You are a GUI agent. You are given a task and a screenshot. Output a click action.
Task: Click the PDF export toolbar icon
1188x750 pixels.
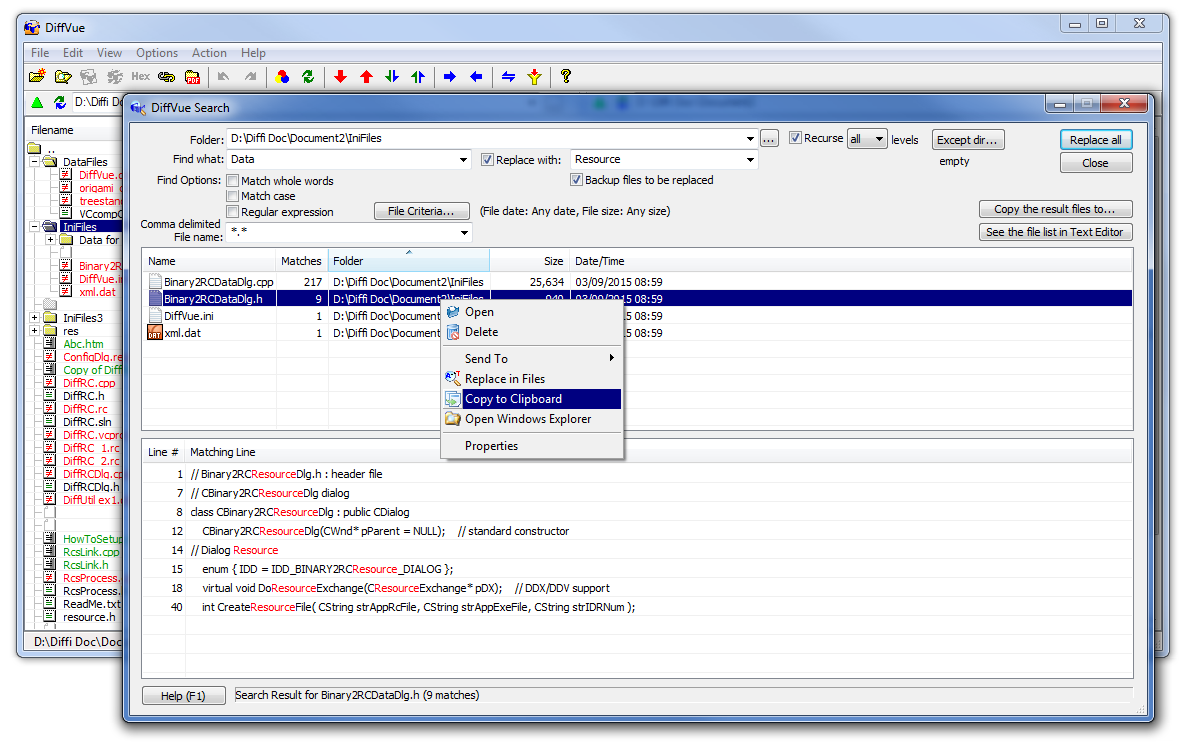pyautogui.click(x=192, y=77)
